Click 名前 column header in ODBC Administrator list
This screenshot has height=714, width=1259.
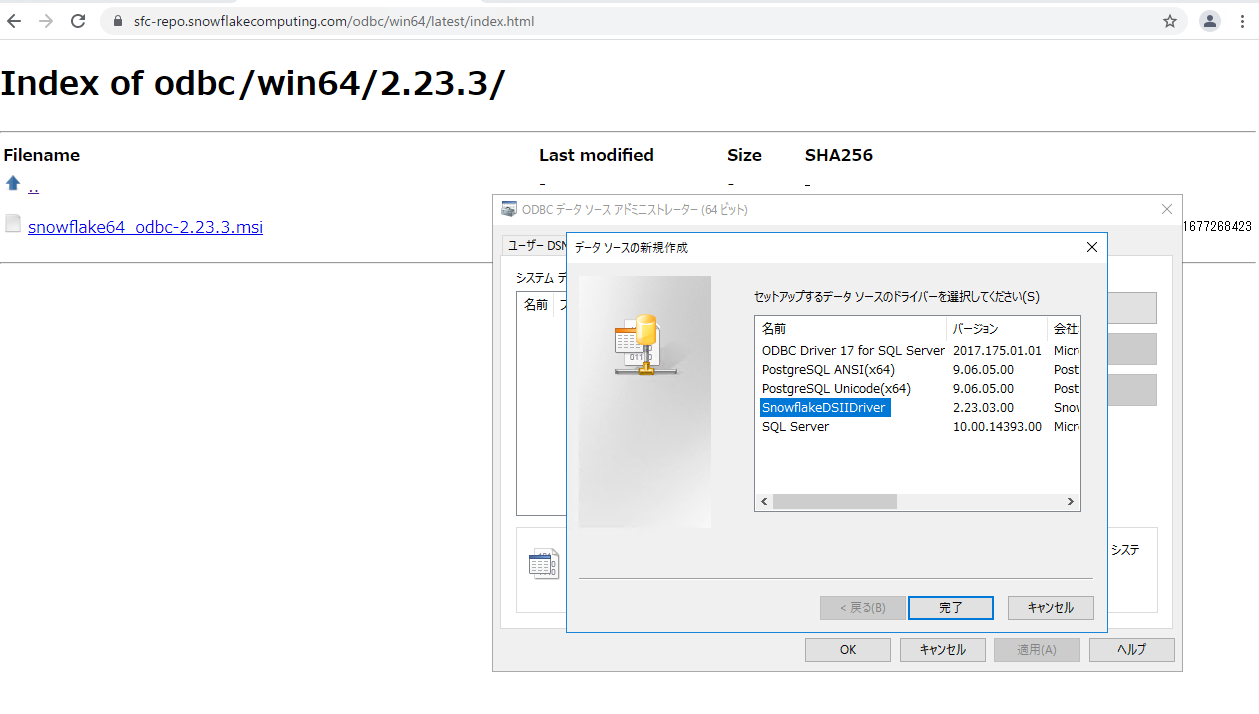(x=535, y=305)
